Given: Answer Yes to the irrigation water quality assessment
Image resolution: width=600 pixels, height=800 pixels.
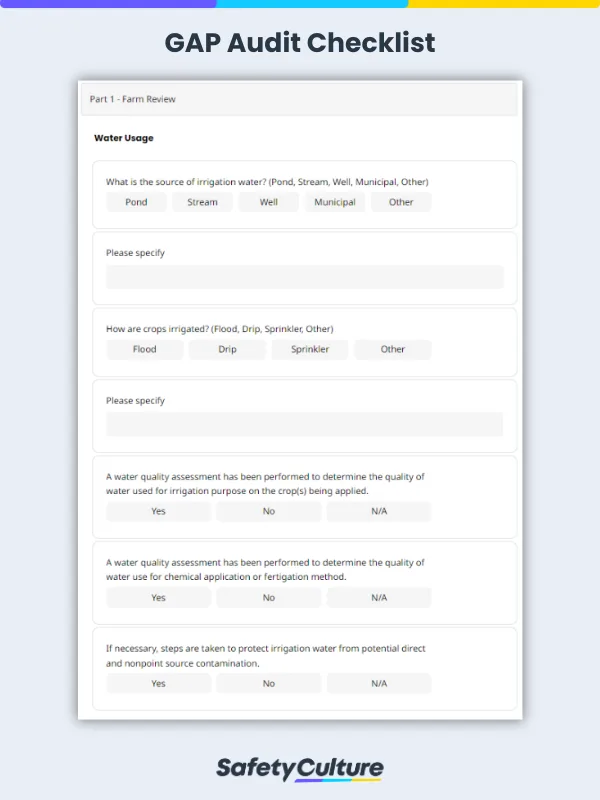Looking at the screenshot, I should point(158,512).
